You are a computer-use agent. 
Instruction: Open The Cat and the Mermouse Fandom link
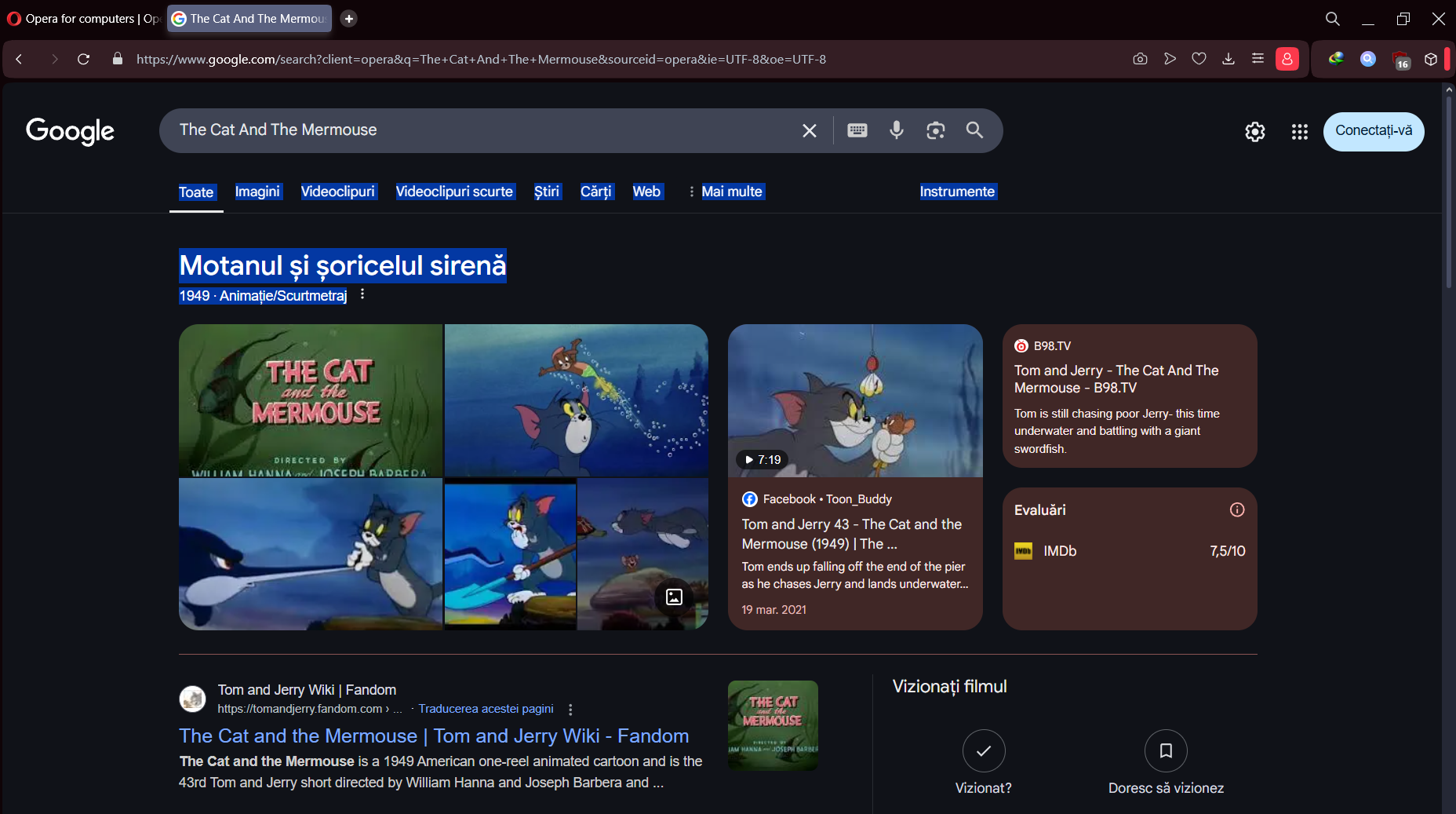click(x=434, y=736)
